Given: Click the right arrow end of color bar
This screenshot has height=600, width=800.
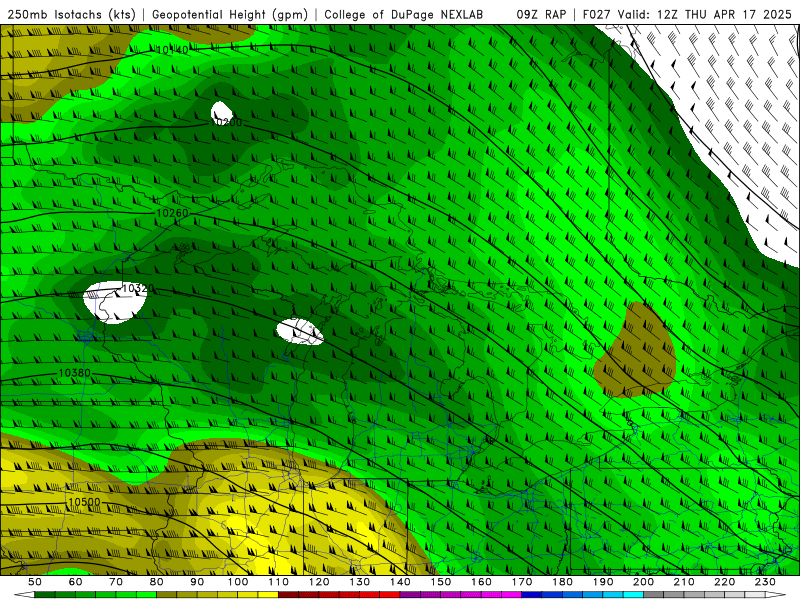Looking at the screenshot, I should (x=775, y=595).
